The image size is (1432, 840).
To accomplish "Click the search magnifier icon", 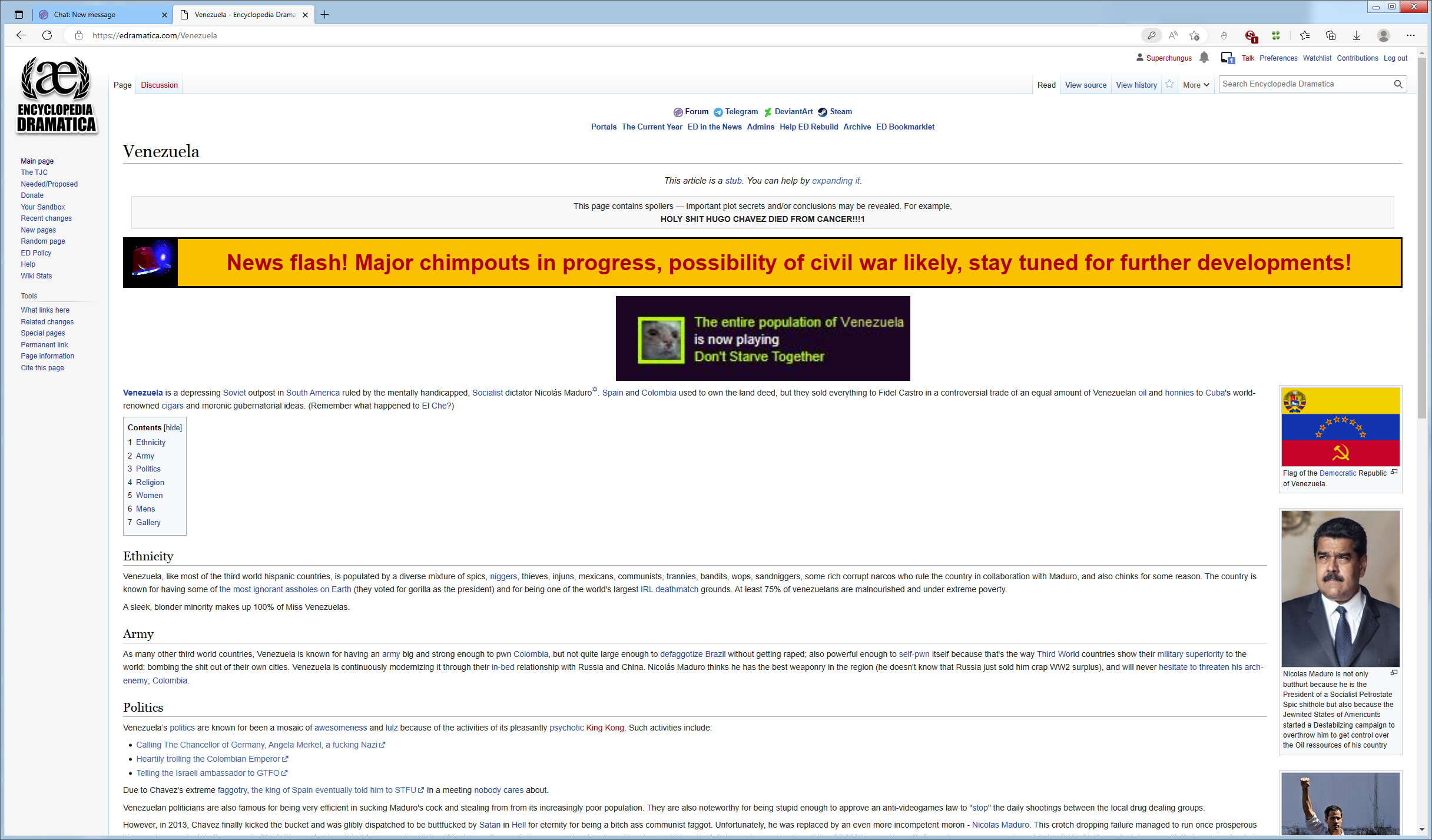I will coord(1398,84).
